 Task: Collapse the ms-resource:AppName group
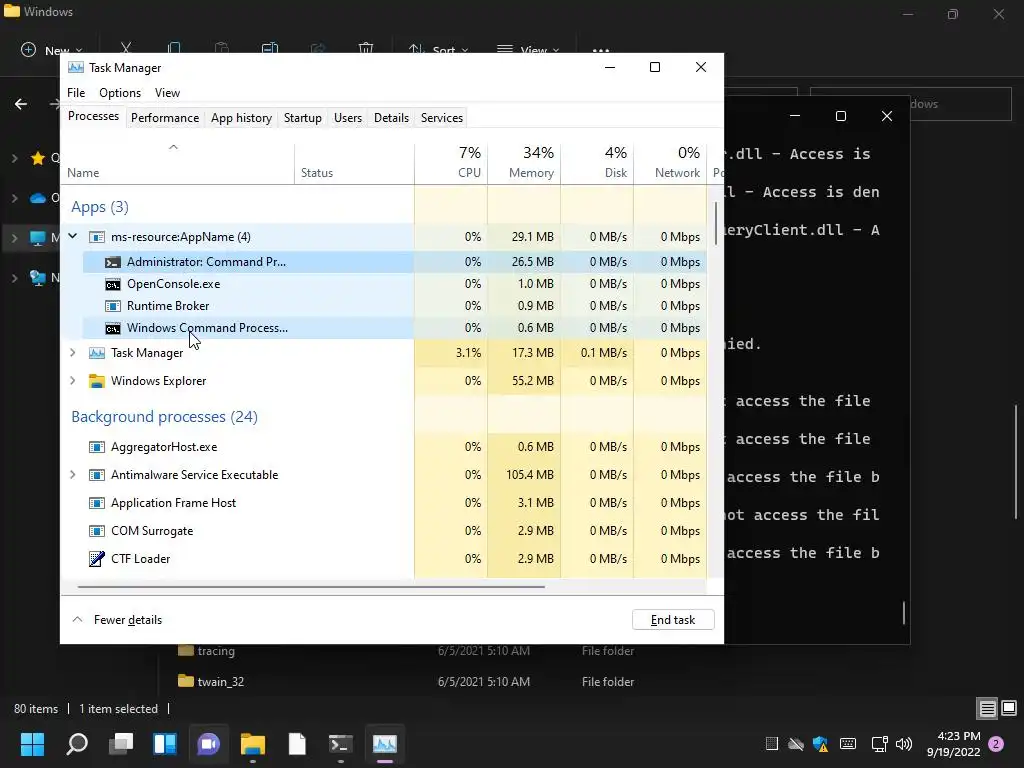73,236
